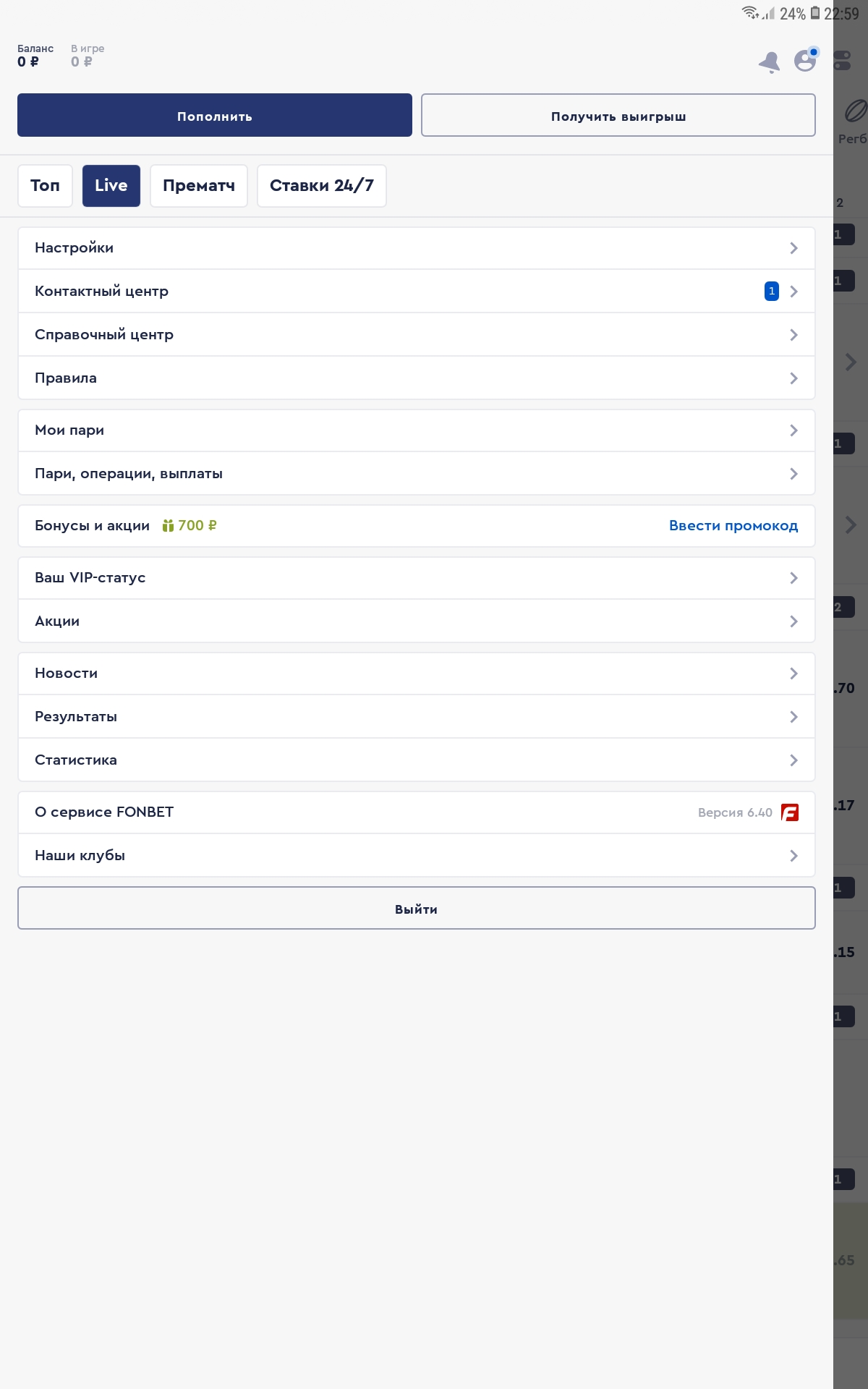Tap the battery status icon
The width and height of the screenshot is (868, 1389).
pyautogui.click(x=815, y=13)
